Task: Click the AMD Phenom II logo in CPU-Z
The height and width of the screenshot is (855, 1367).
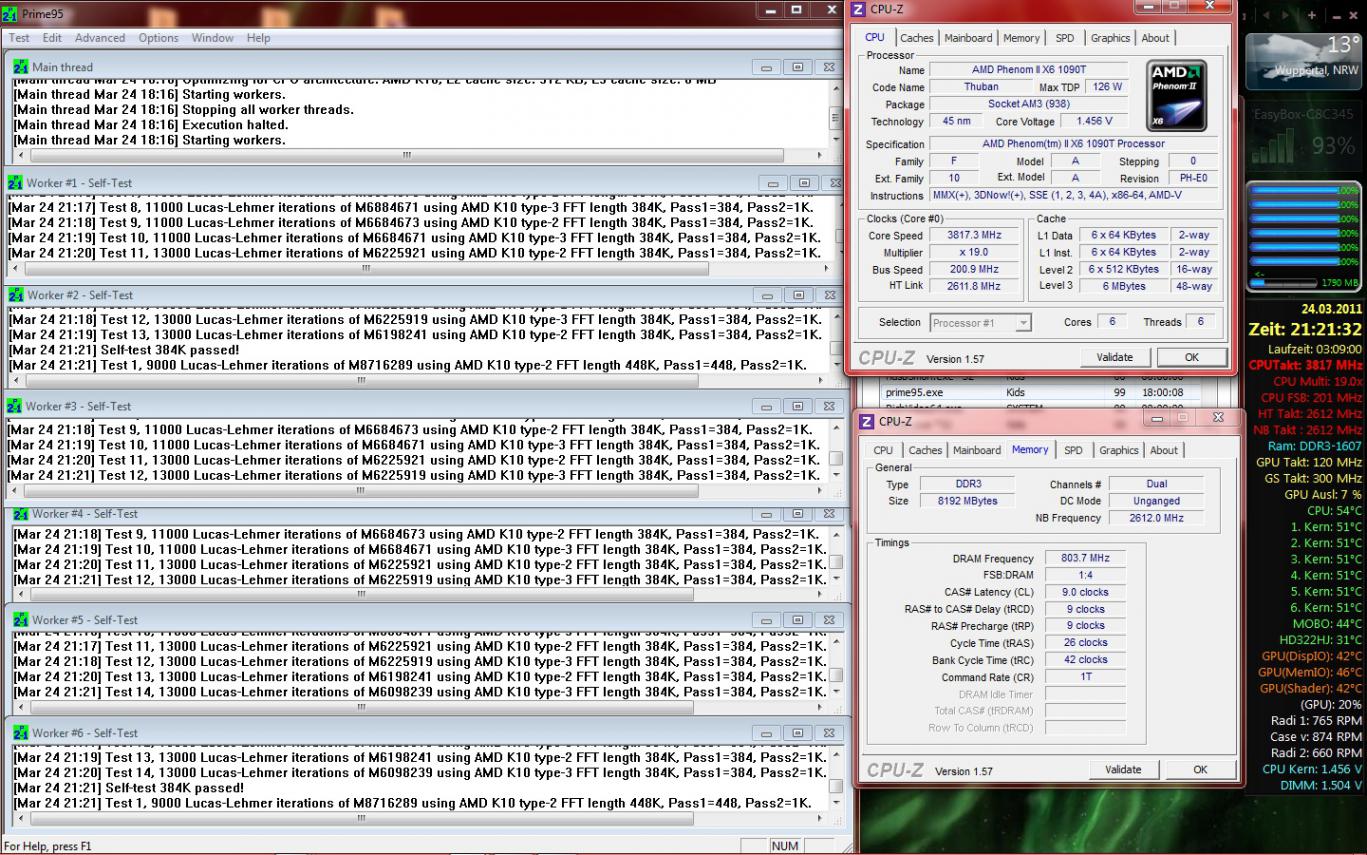Action: pos(1176,93)
